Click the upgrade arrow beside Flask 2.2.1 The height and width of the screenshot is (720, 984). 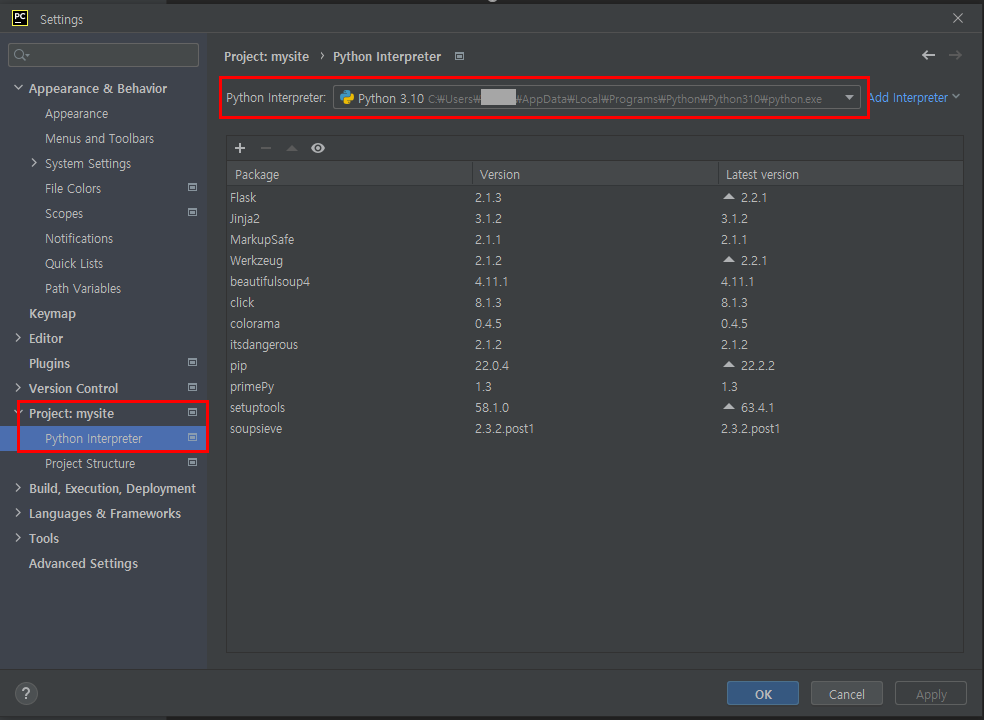point(729,196)
